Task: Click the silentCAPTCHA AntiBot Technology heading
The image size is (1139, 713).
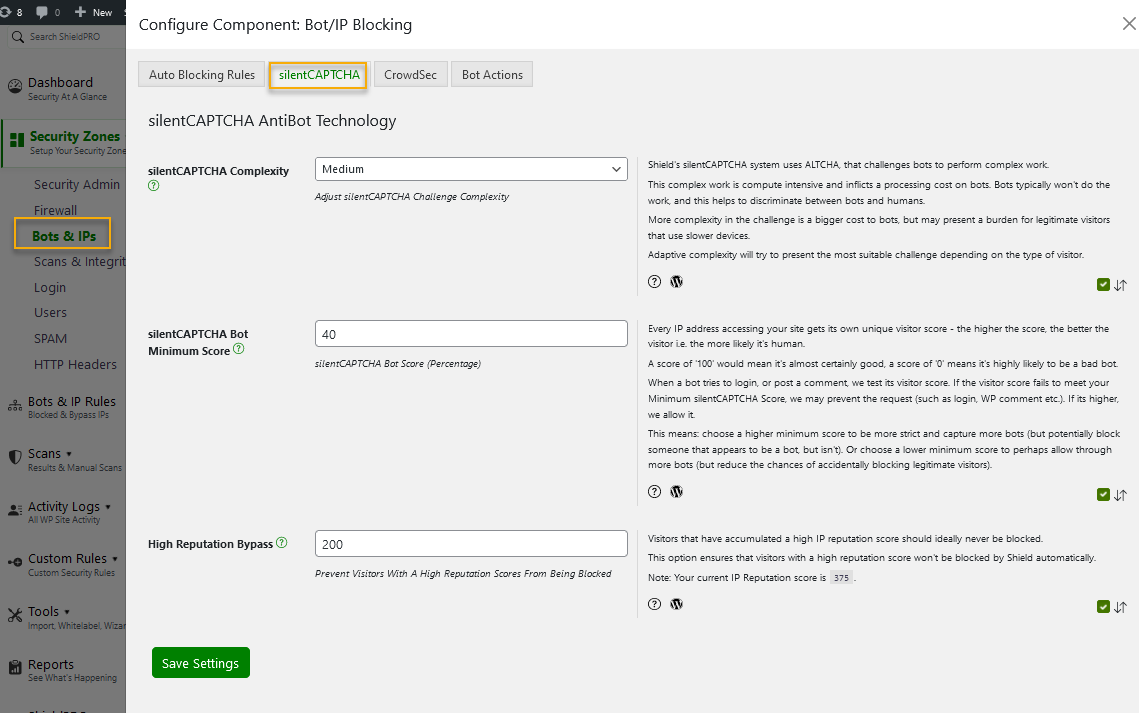Action: pyautogui.click(x=272, y=121)
